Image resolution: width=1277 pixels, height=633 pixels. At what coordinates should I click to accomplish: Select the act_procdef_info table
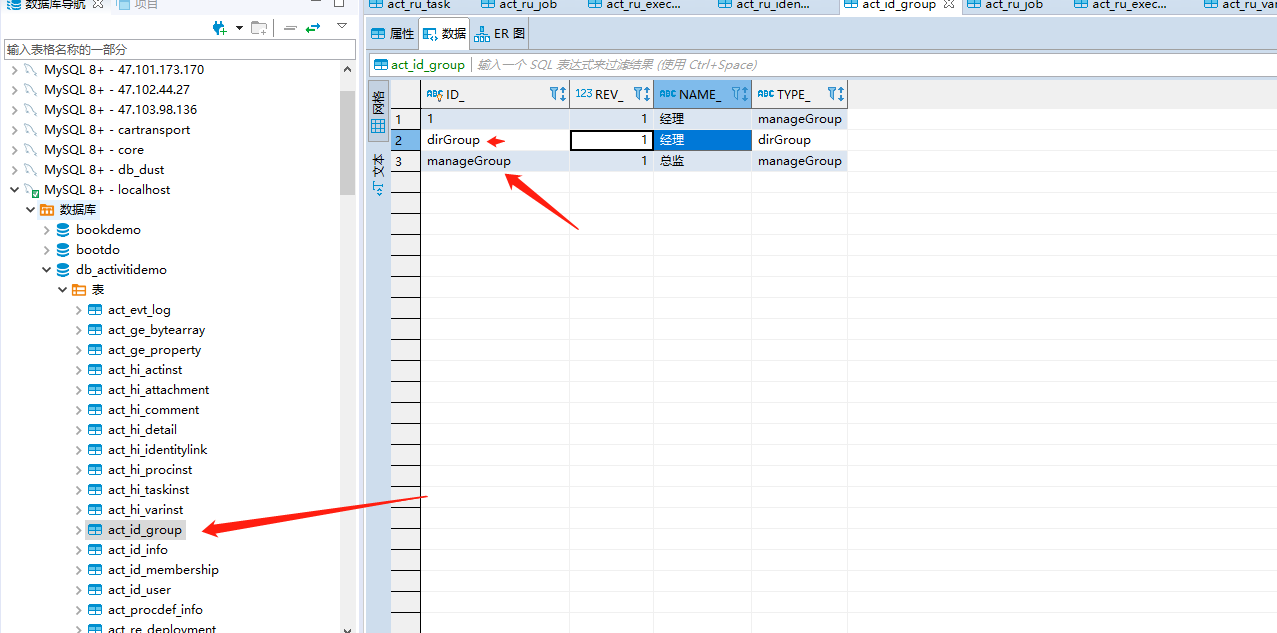pos(155,610)
